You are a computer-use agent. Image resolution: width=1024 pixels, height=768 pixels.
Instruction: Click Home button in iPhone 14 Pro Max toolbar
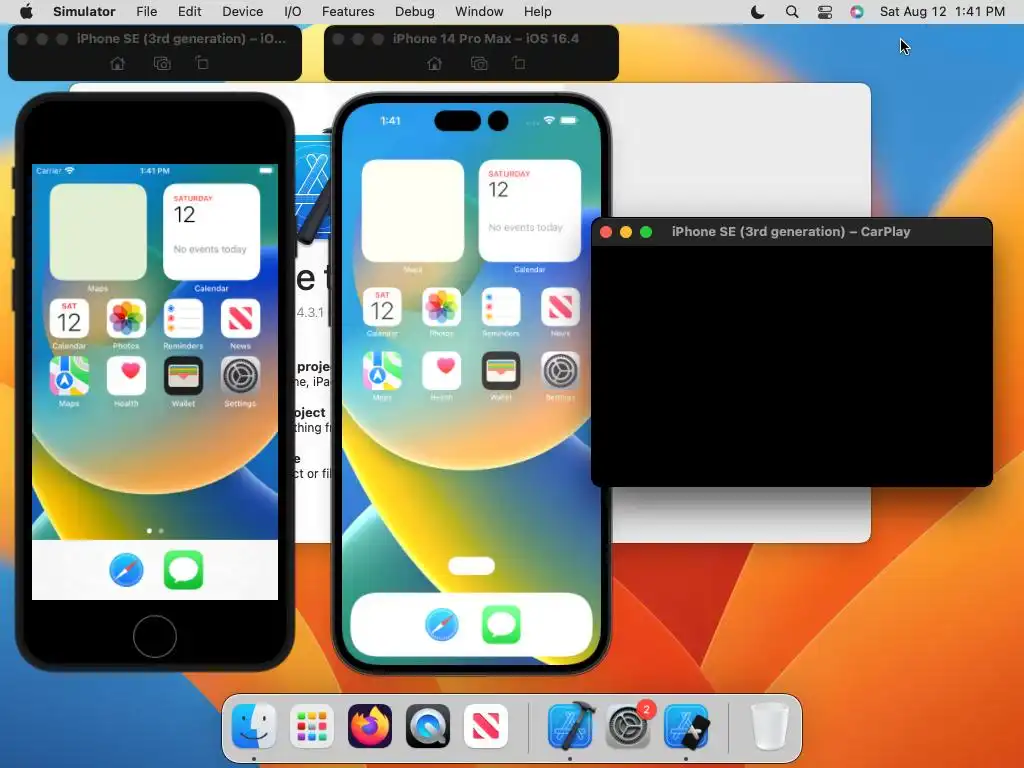(x=434, y=63)
